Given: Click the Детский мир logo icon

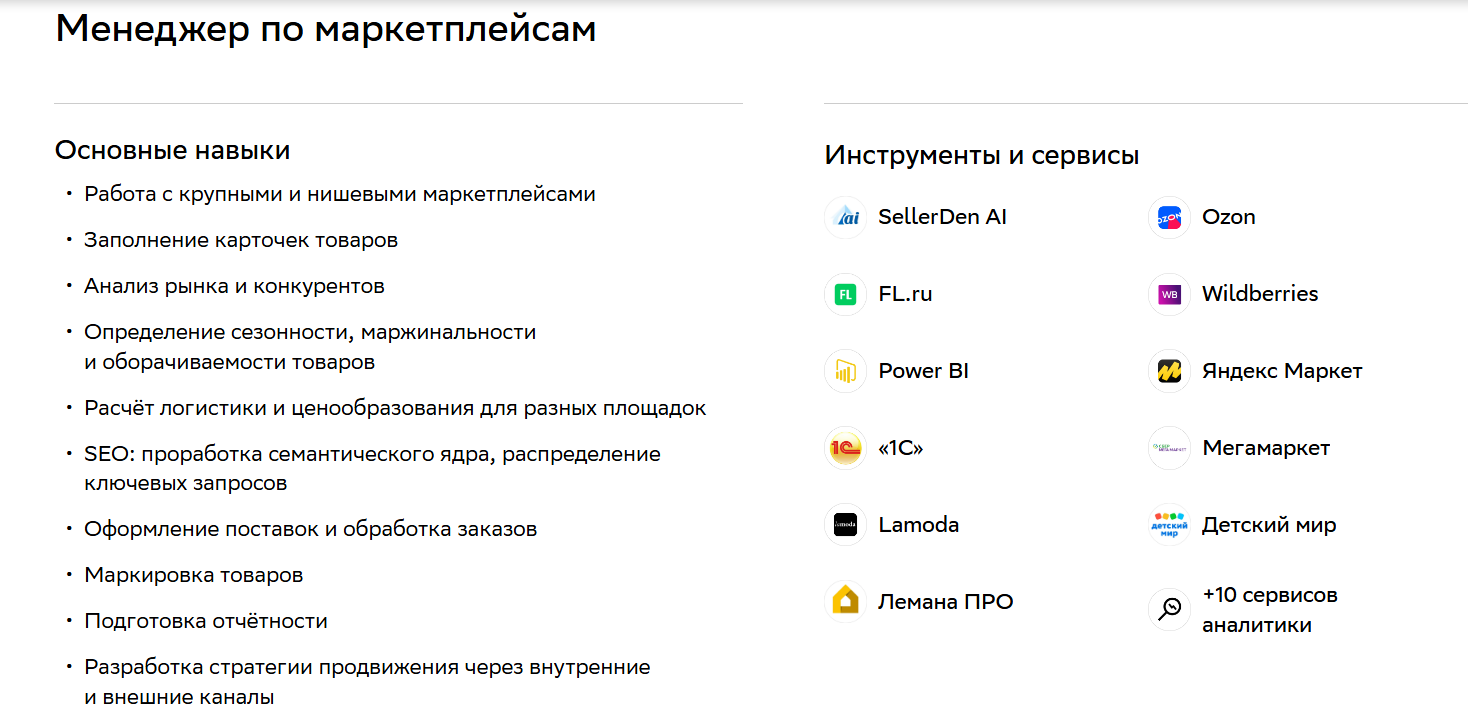Looking at the screenshot, I should pyautogui.click(x=1169, y=525).
